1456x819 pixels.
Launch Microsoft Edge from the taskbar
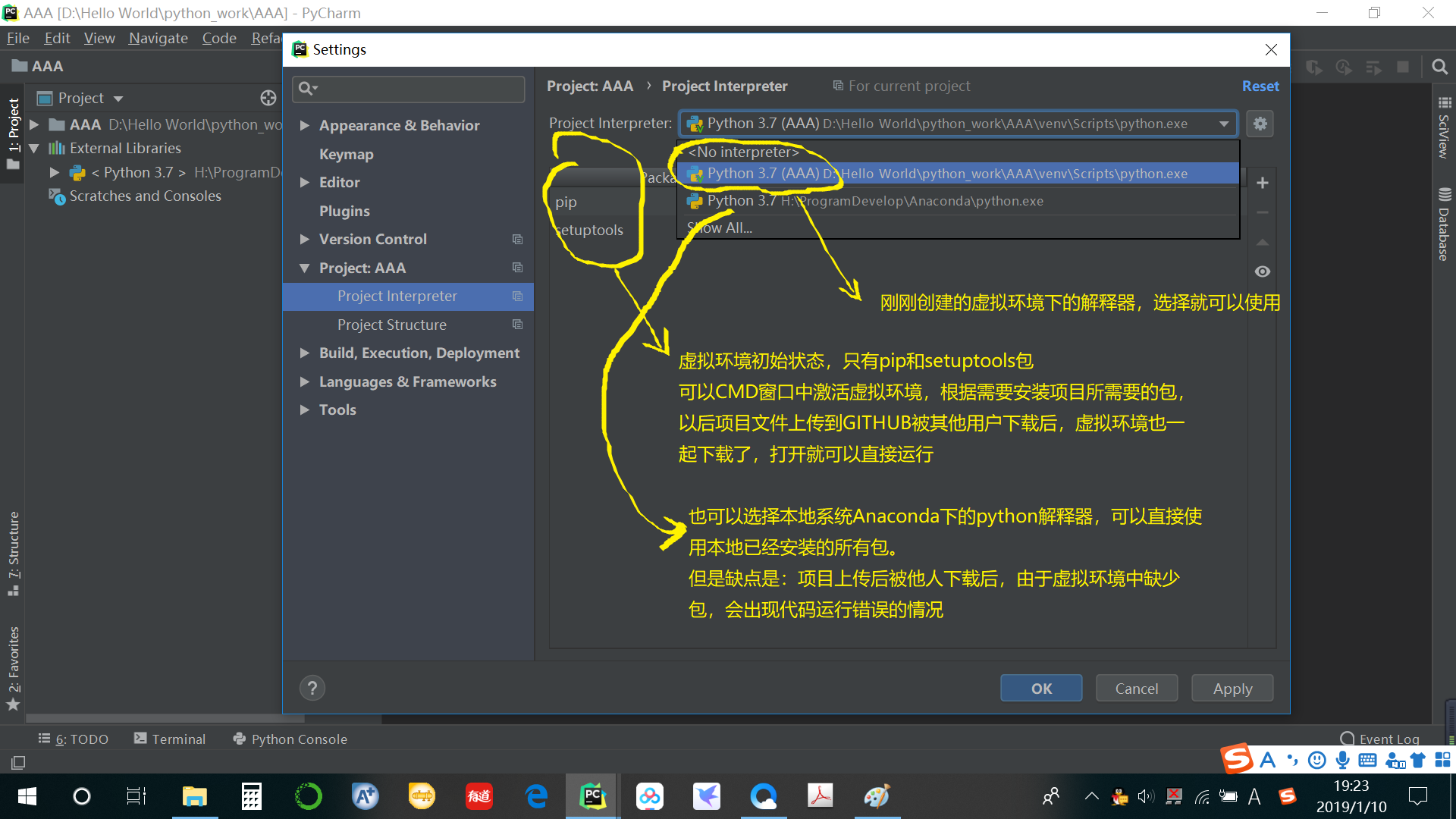click(x=536, y=796)
